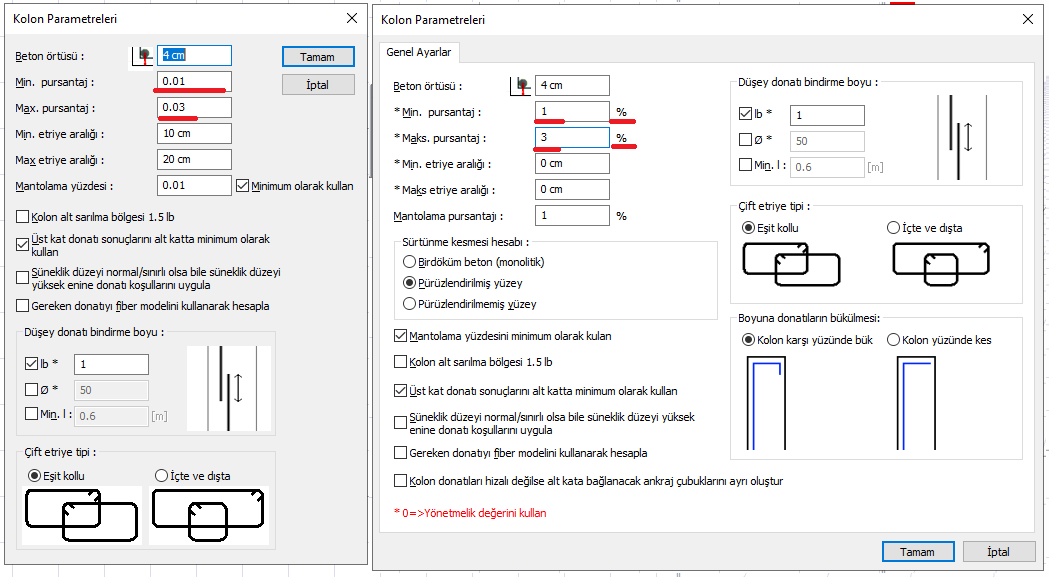Click Min. pursantaj field with 0.01
Screen dimensions: 1049x577
[195, 81]
